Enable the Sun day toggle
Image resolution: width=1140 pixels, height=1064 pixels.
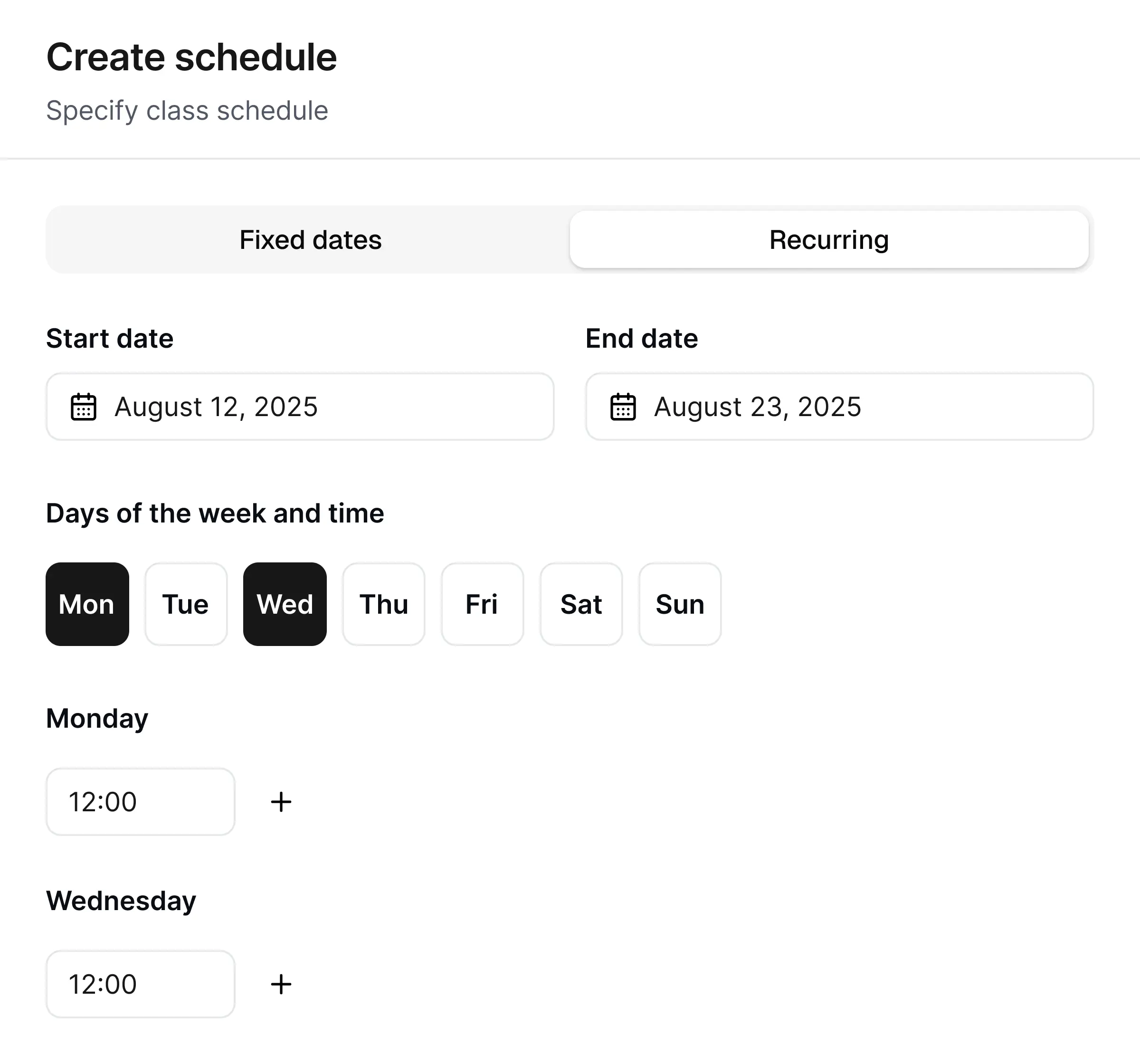[x=680, y=604]
